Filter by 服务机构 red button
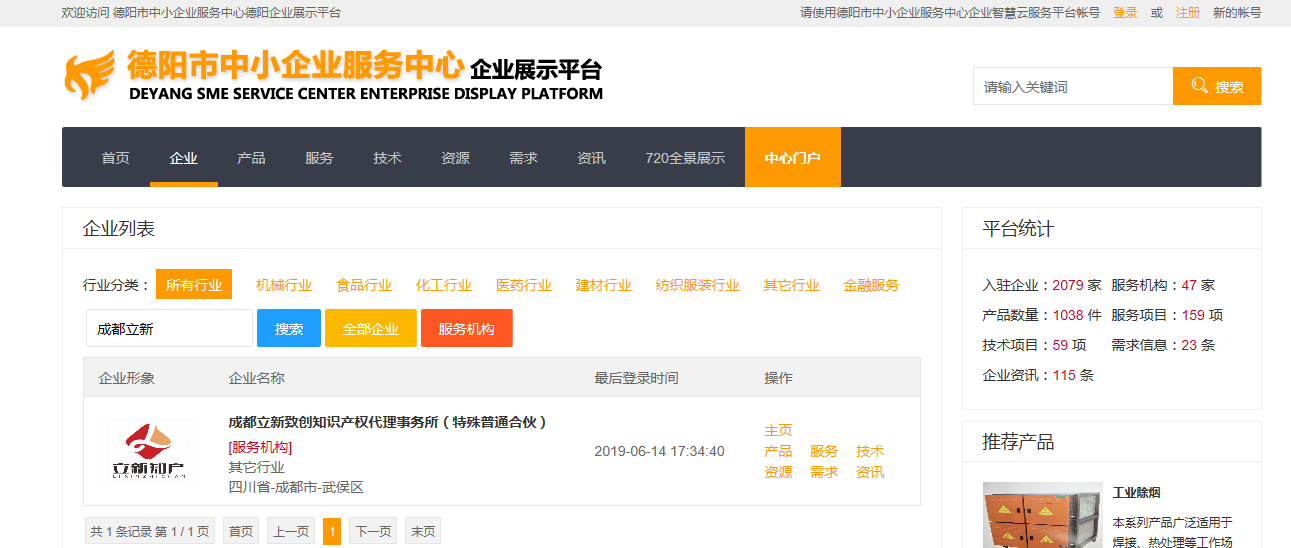 (x=466, y=328)
